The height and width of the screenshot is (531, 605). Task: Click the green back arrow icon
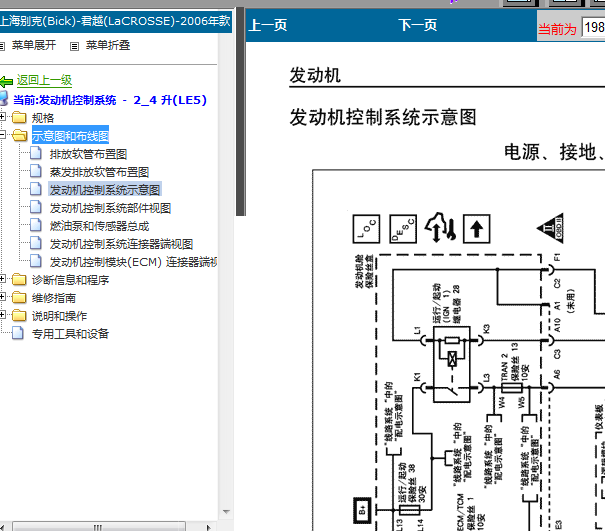[6, 81]
